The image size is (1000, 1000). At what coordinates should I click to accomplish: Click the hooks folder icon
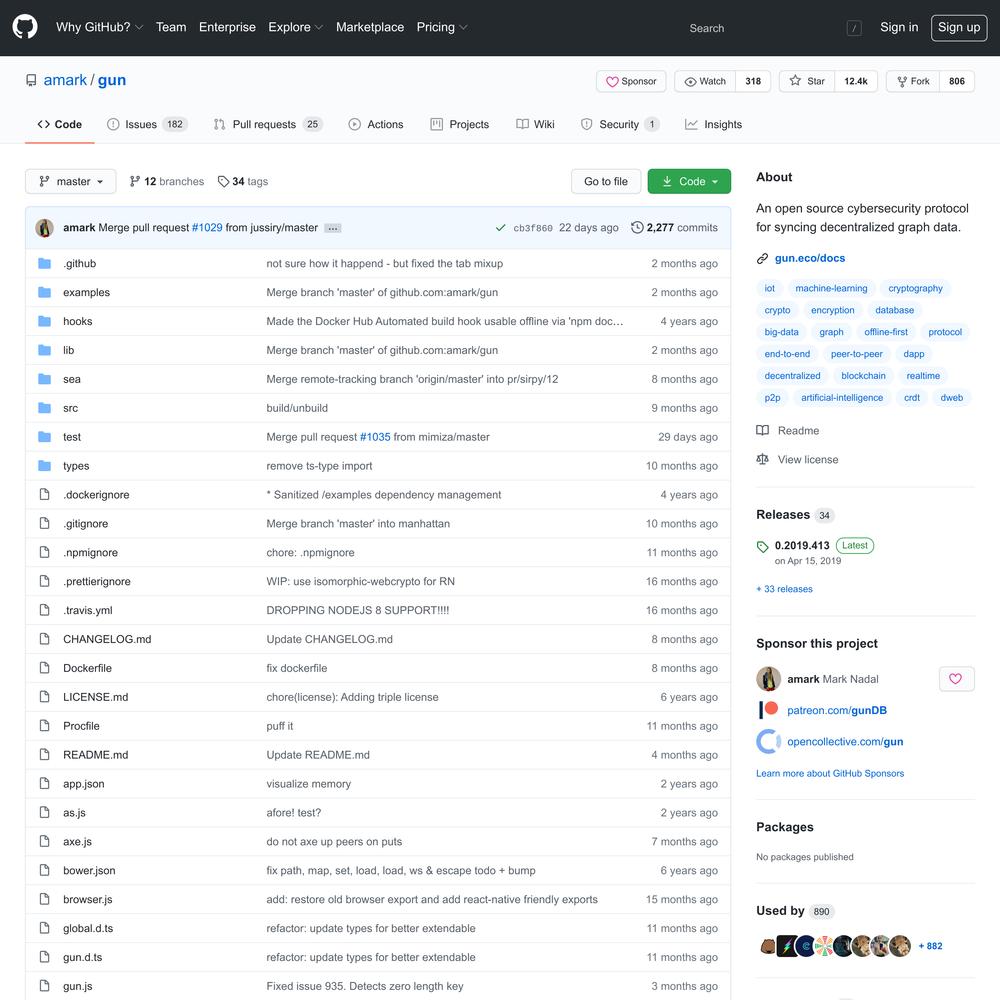[x=45, y=321]
